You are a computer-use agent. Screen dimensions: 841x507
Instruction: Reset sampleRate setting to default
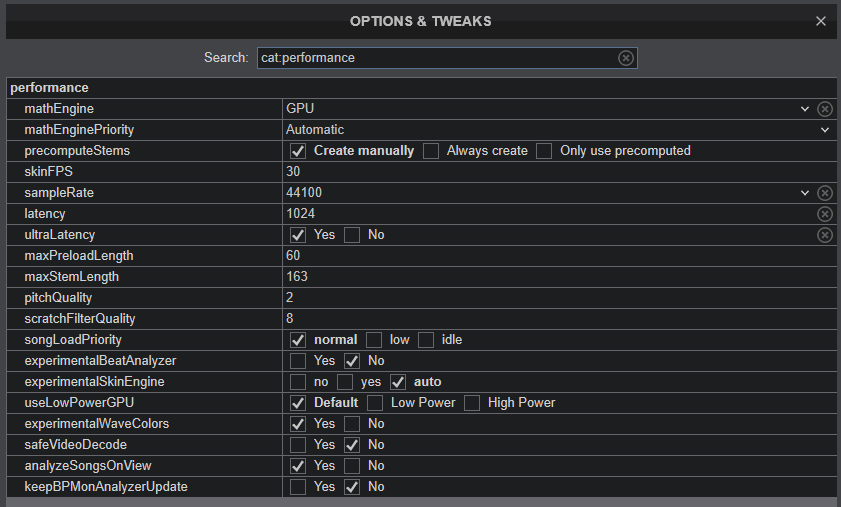point(825,193)
